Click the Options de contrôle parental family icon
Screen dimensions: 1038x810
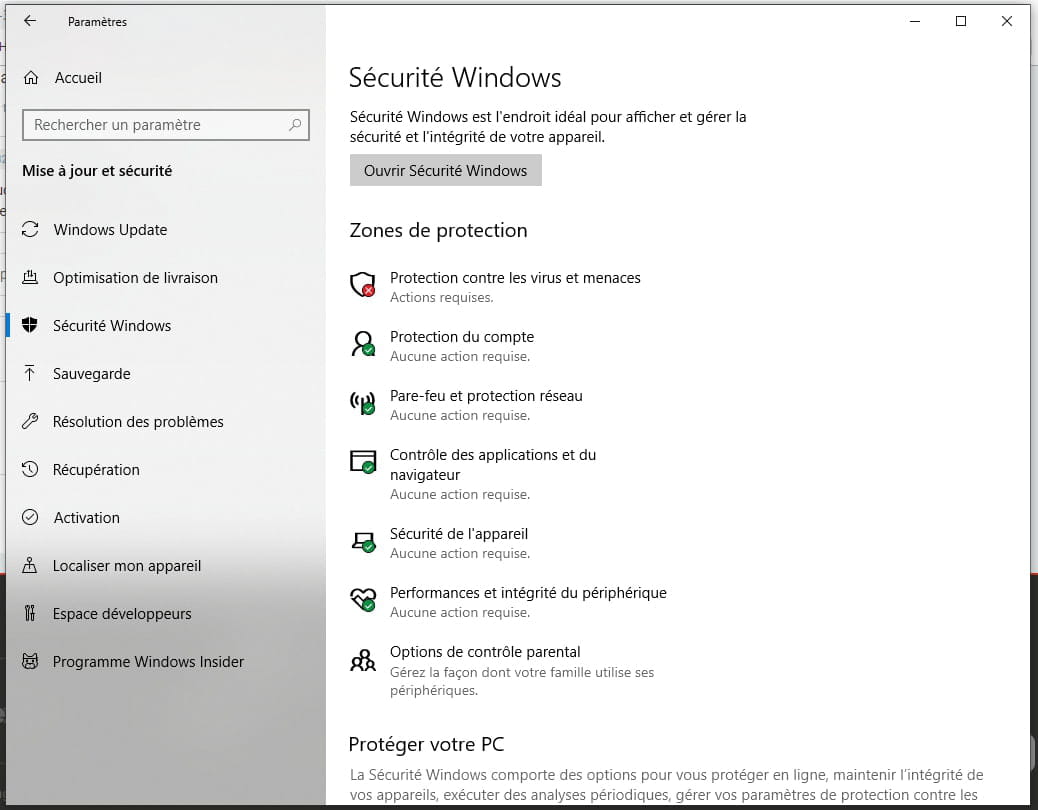(x=363, y=660)
